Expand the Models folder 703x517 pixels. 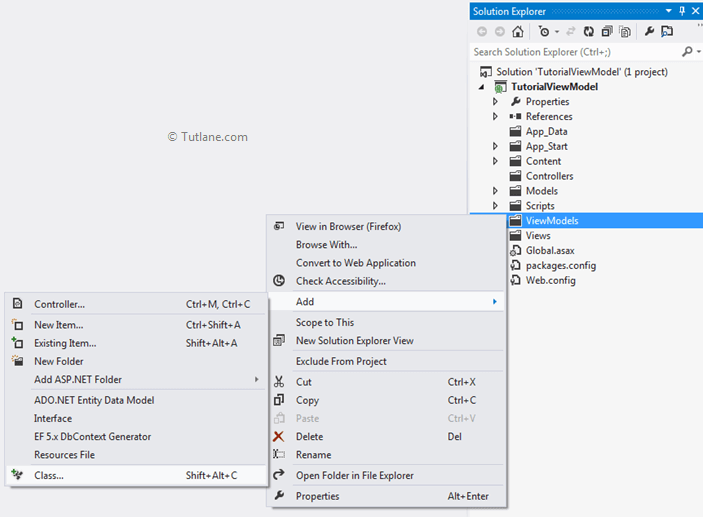point(495,191)
